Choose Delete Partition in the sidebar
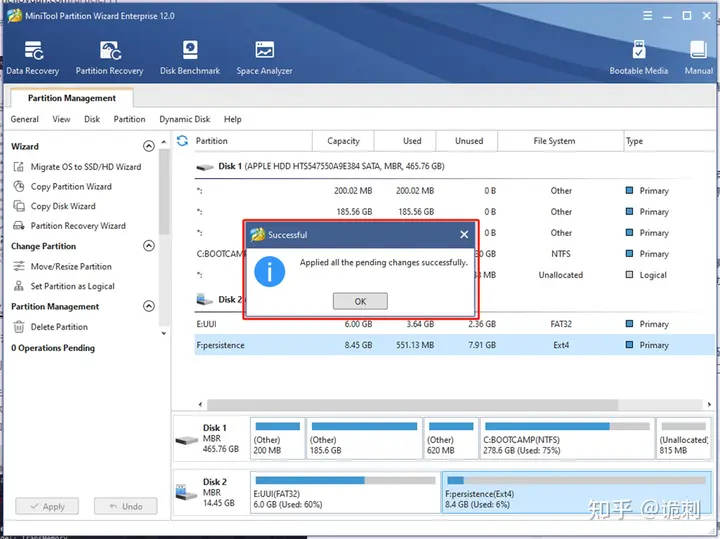This screenshot has height=539, width=720. pyautogui.click(x=51, y=327)
